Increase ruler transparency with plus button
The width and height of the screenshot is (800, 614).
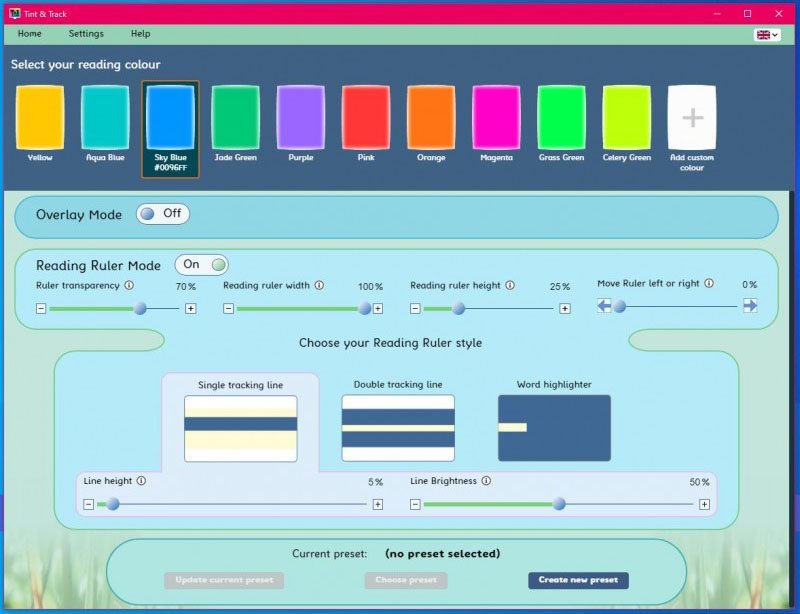[191, 308]
